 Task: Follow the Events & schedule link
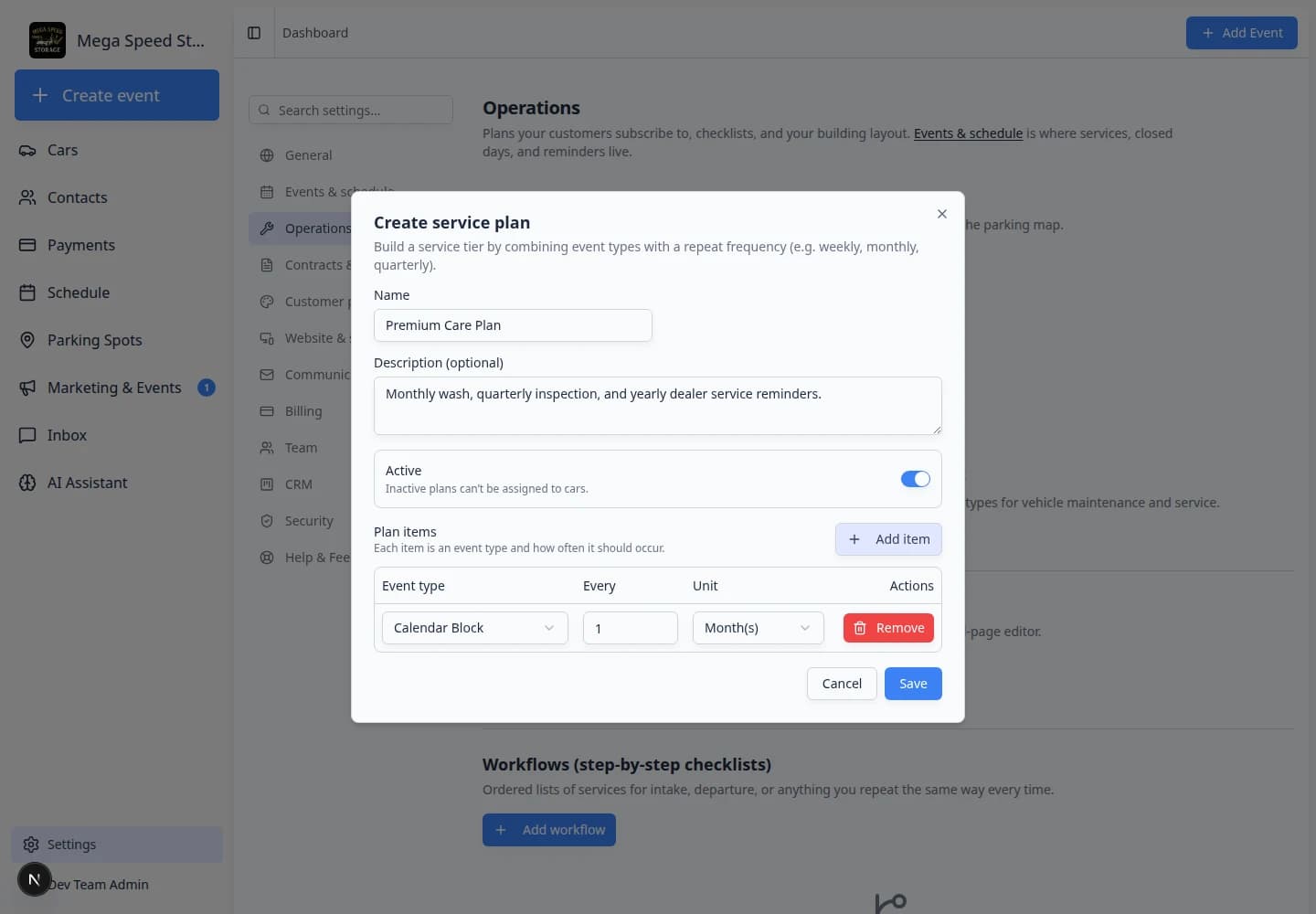coord(968,133)
